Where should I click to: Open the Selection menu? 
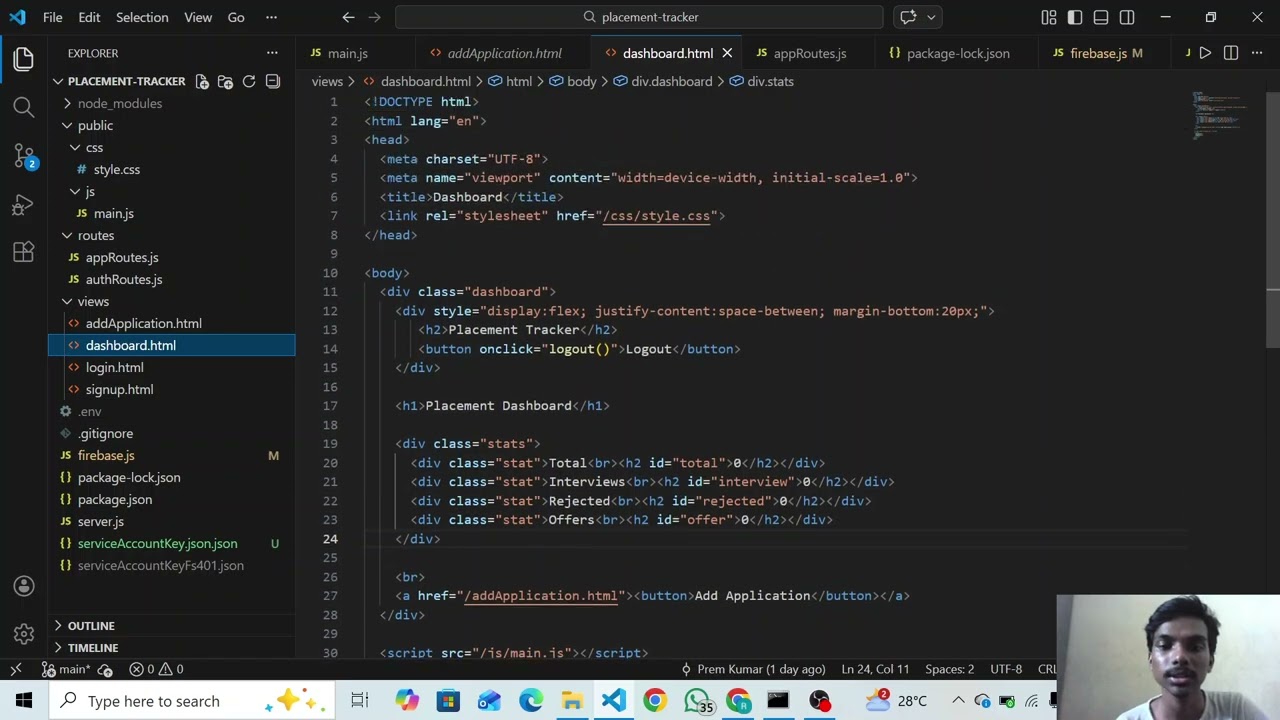click(x=142, y=17)
